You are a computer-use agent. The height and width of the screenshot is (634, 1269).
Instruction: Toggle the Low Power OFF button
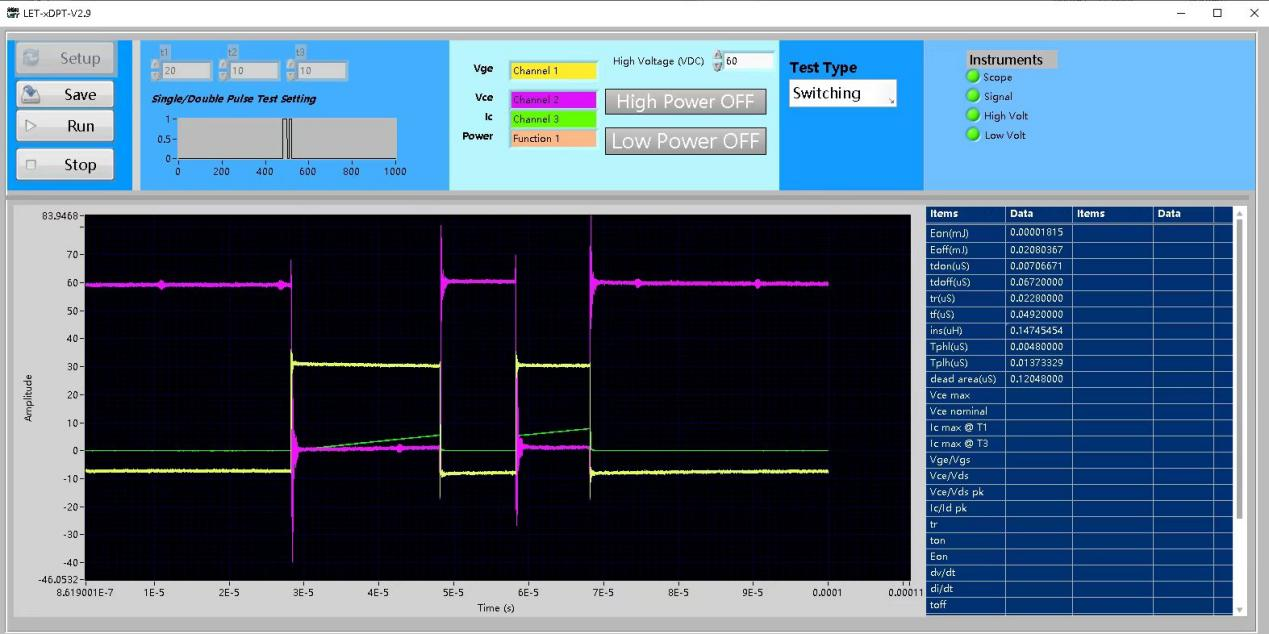click(x=685, y=141)
